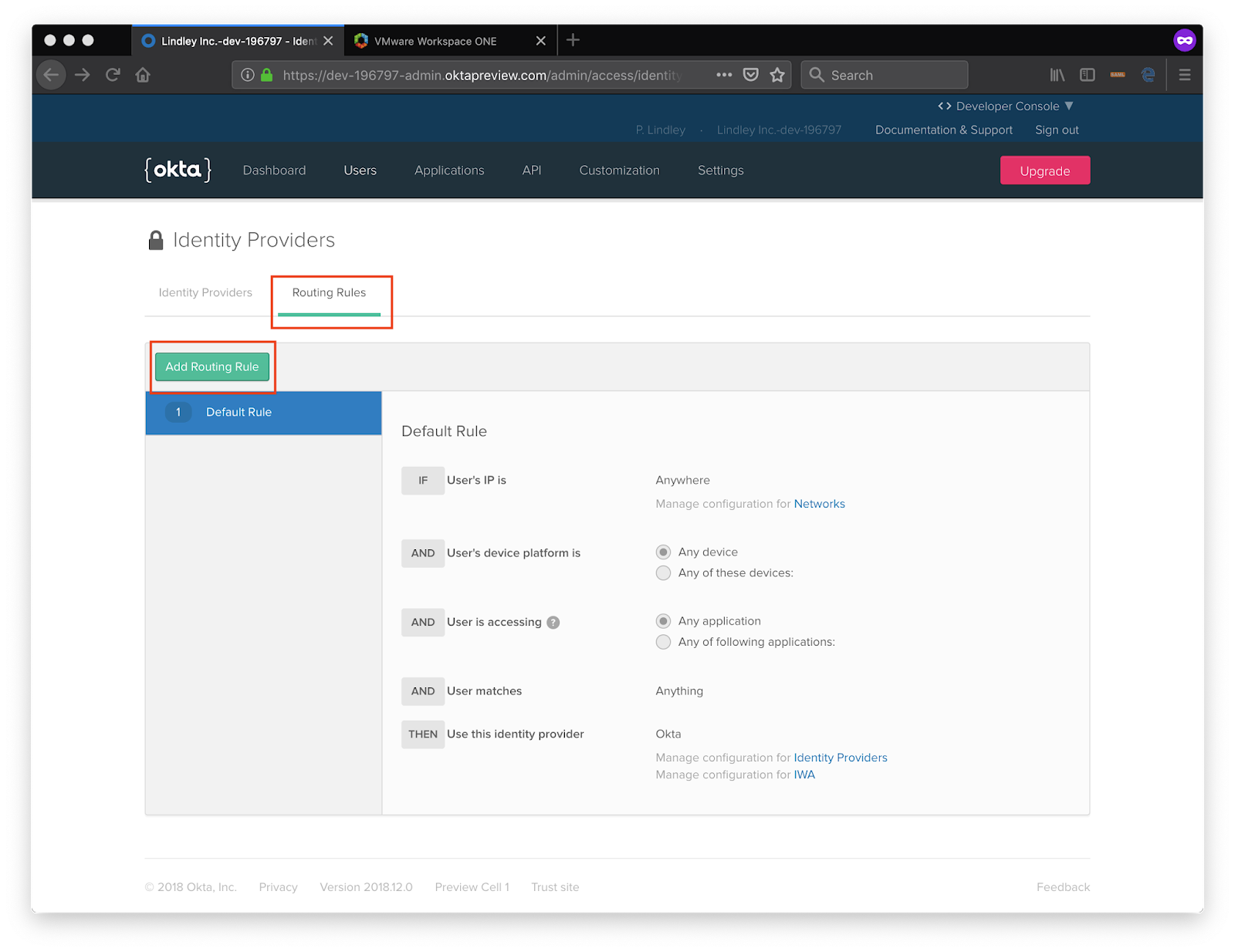Open the Identity Providers configuration link
Screen dimensions: 1235x952
coord(841,758)
